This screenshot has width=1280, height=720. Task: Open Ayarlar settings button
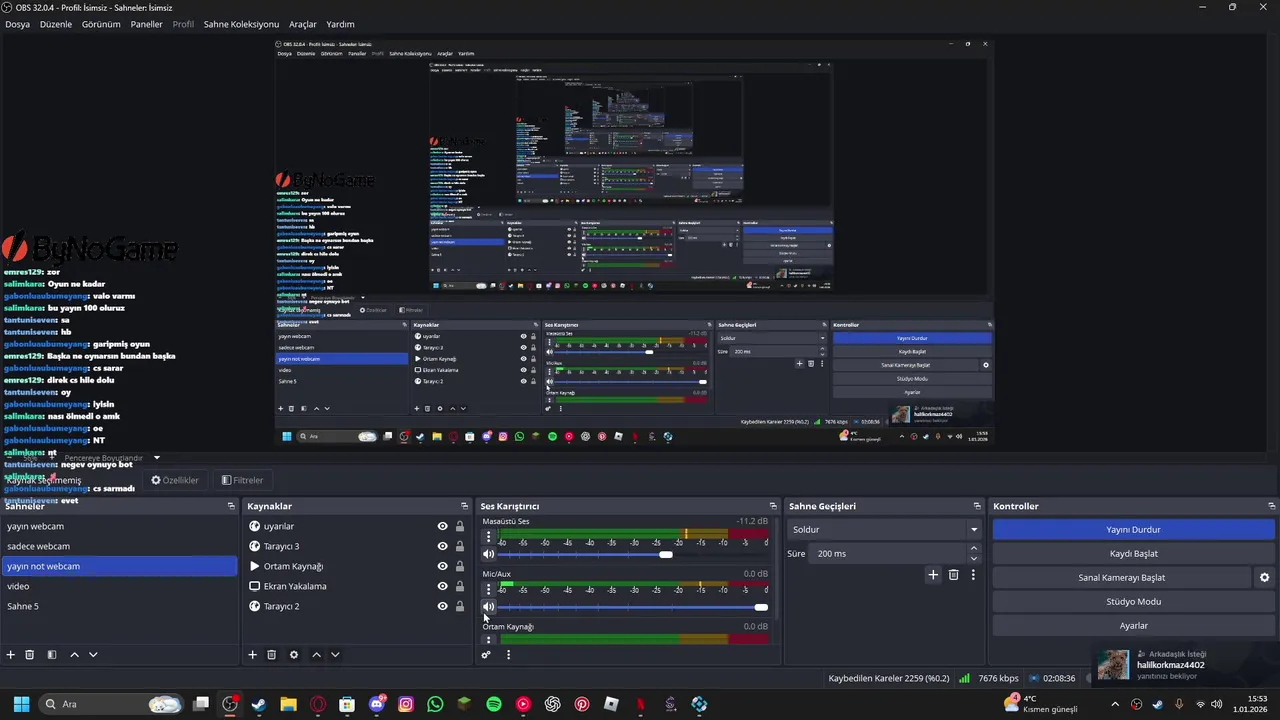point(1133,626)
